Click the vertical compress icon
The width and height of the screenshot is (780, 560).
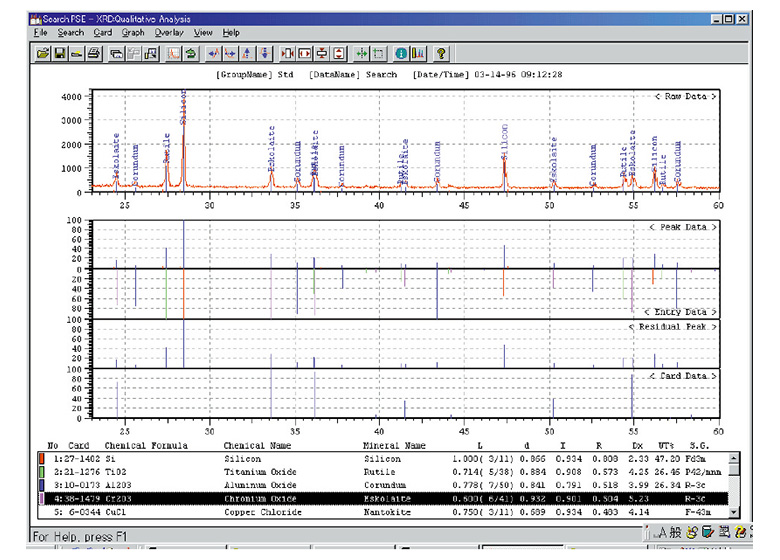(x=322, y=53)
